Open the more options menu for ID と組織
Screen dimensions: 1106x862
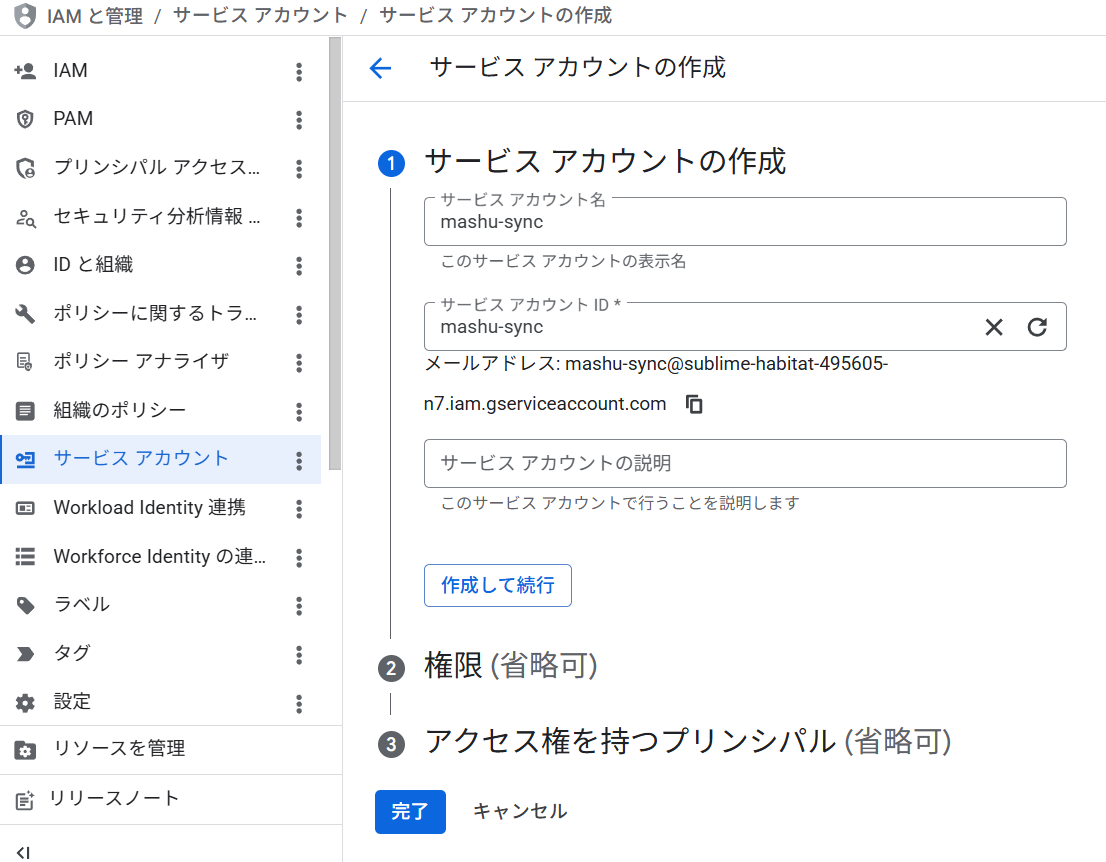299,266
